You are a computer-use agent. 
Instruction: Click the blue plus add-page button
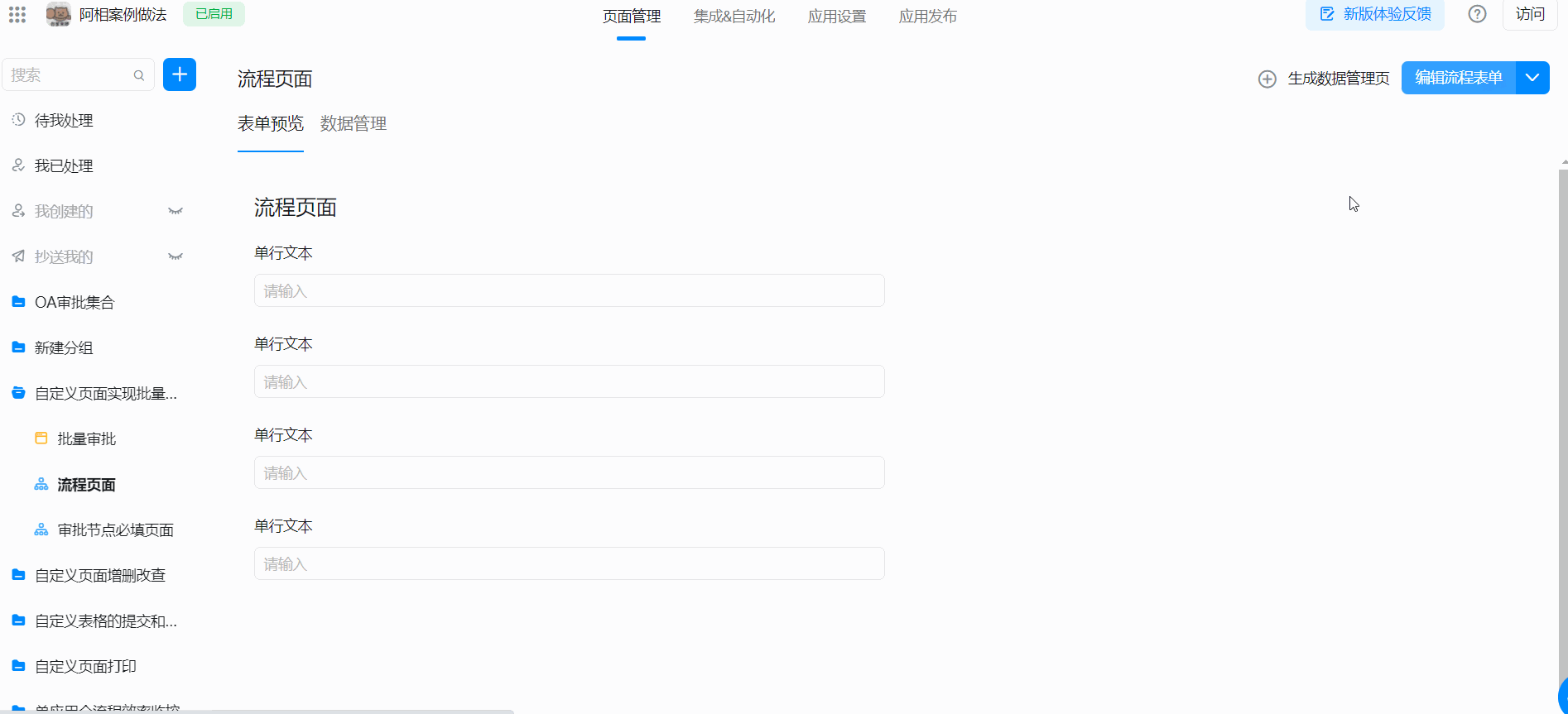tap(180, 74)
